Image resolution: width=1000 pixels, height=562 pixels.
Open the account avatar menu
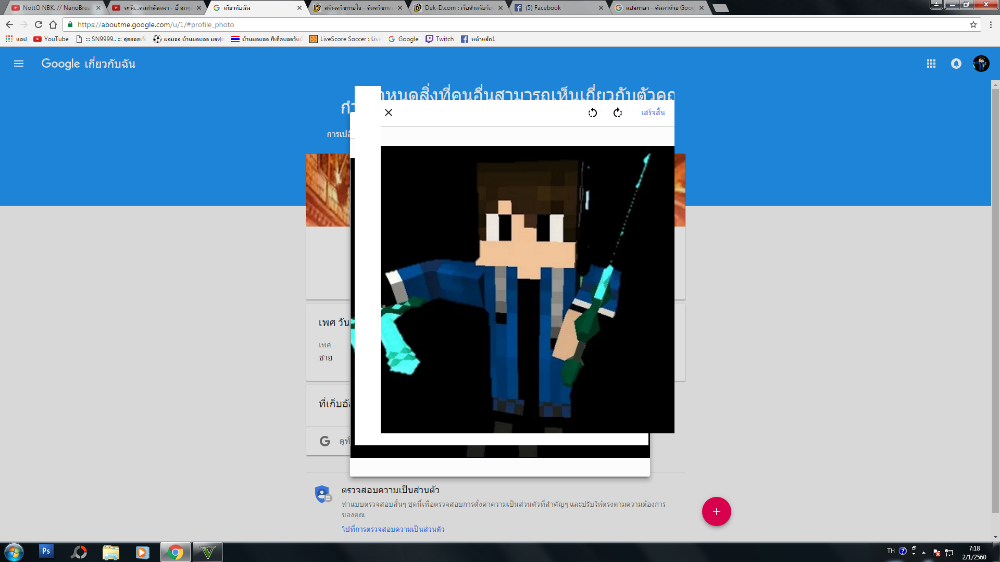pos(981,64)
